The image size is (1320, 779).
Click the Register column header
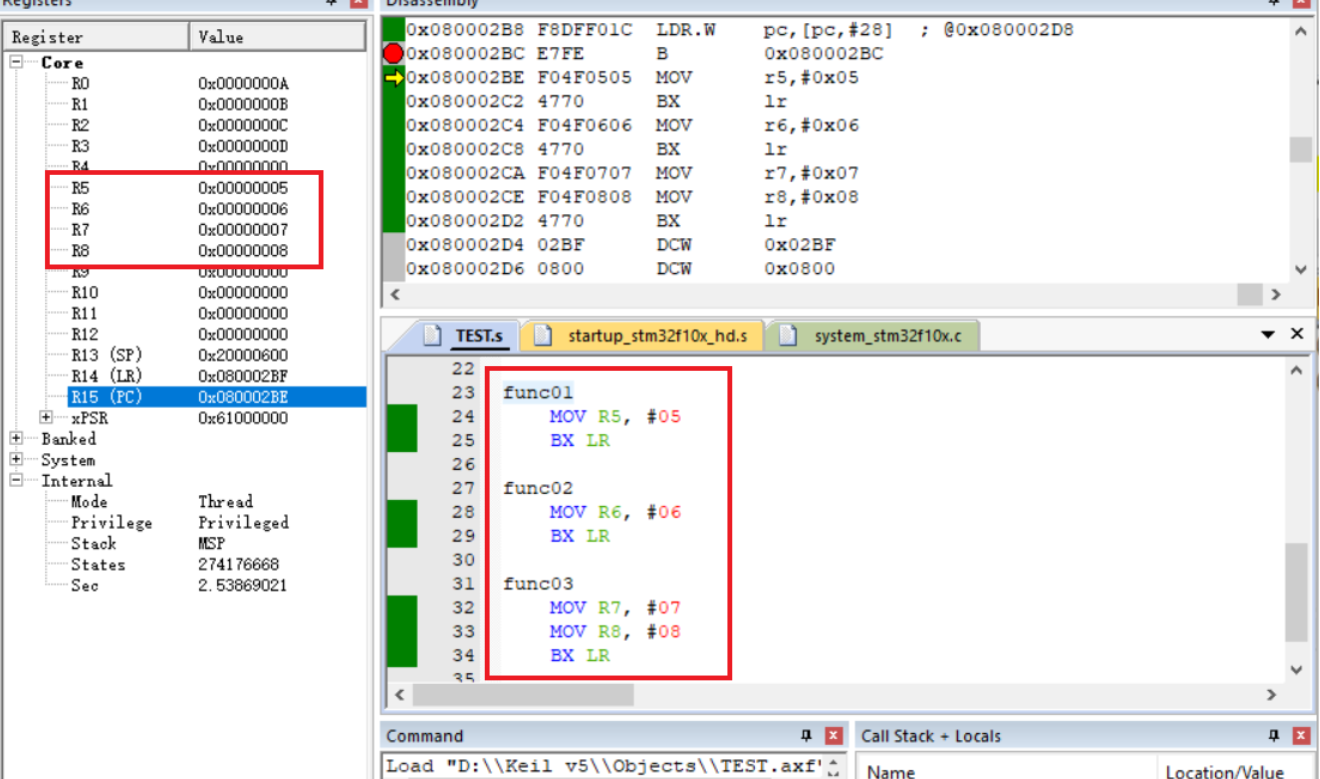96,37
